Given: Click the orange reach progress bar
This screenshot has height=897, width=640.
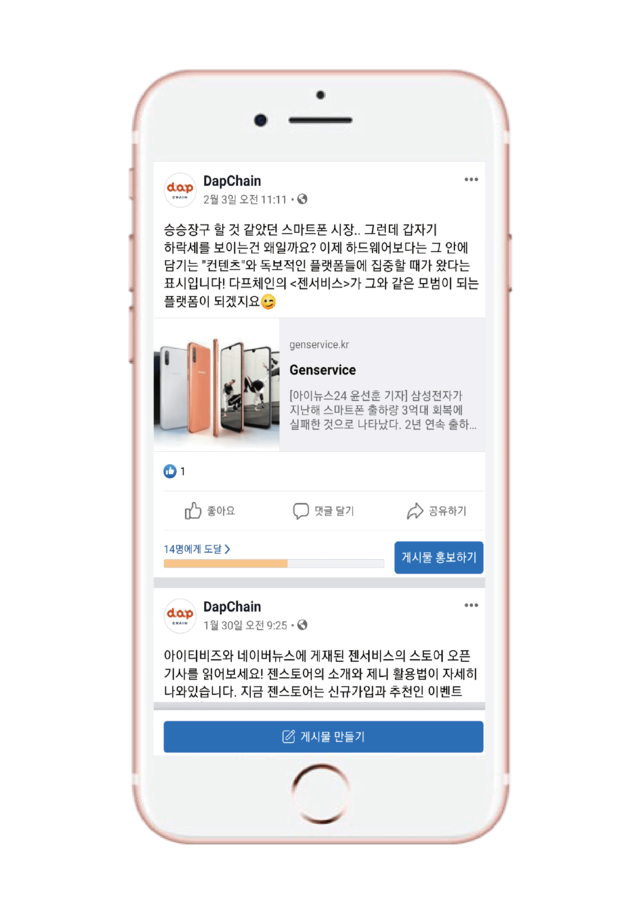Looking at the screenshot, I should click(x=225, y=563).
